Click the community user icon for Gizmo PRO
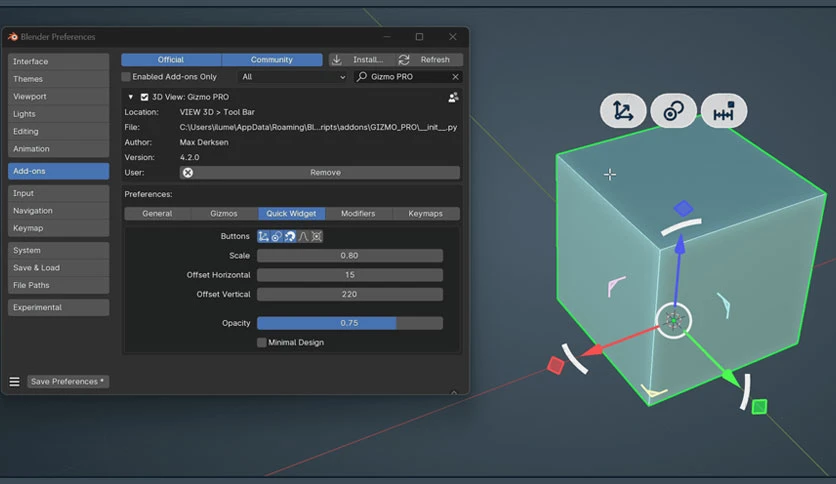This screenshot has height=484, width=836. tap(453, 98)
